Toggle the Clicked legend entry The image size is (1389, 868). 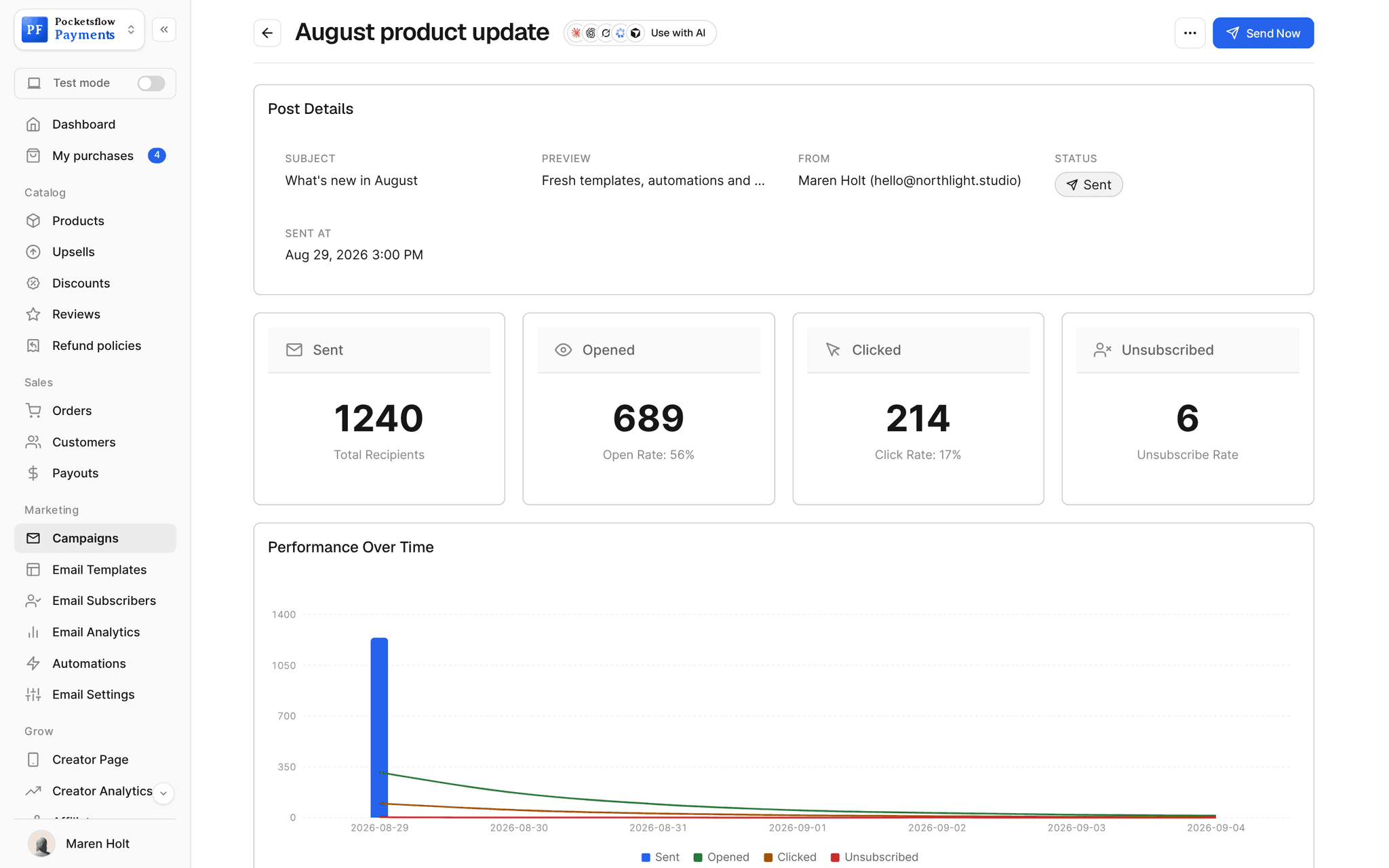[789, 857]
